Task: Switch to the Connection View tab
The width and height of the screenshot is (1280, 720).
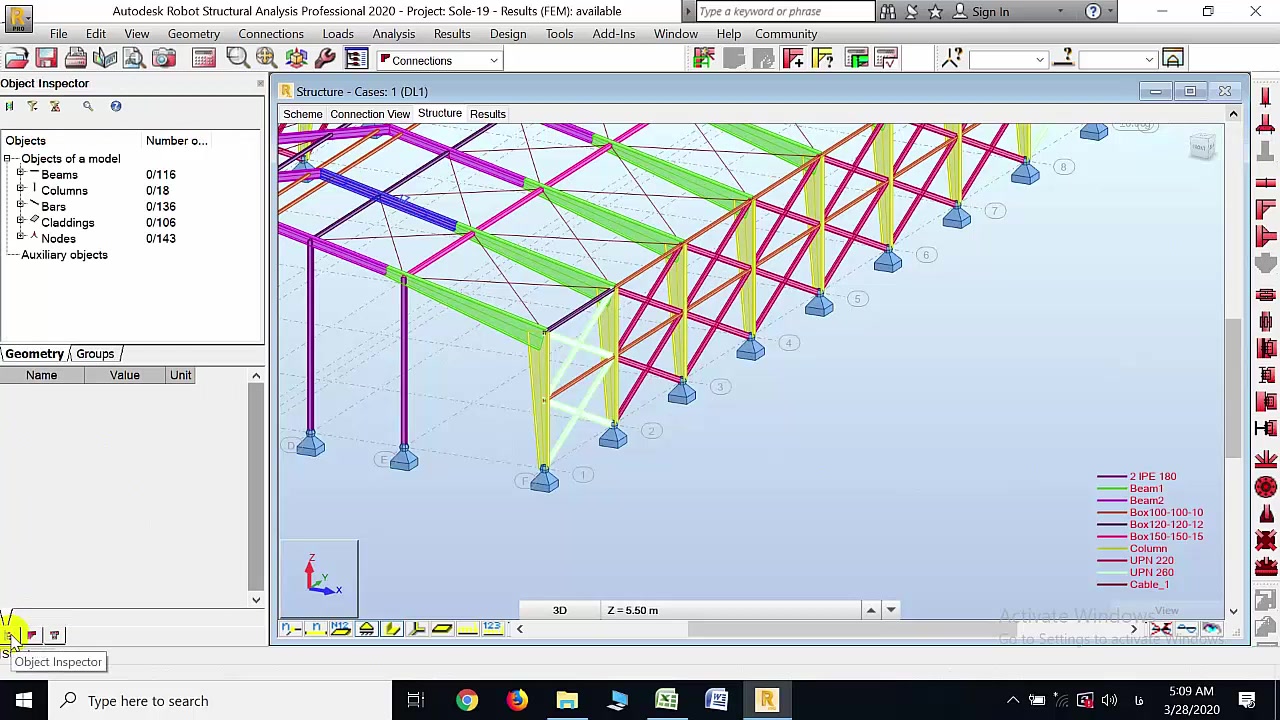Action: click(370, 114)
